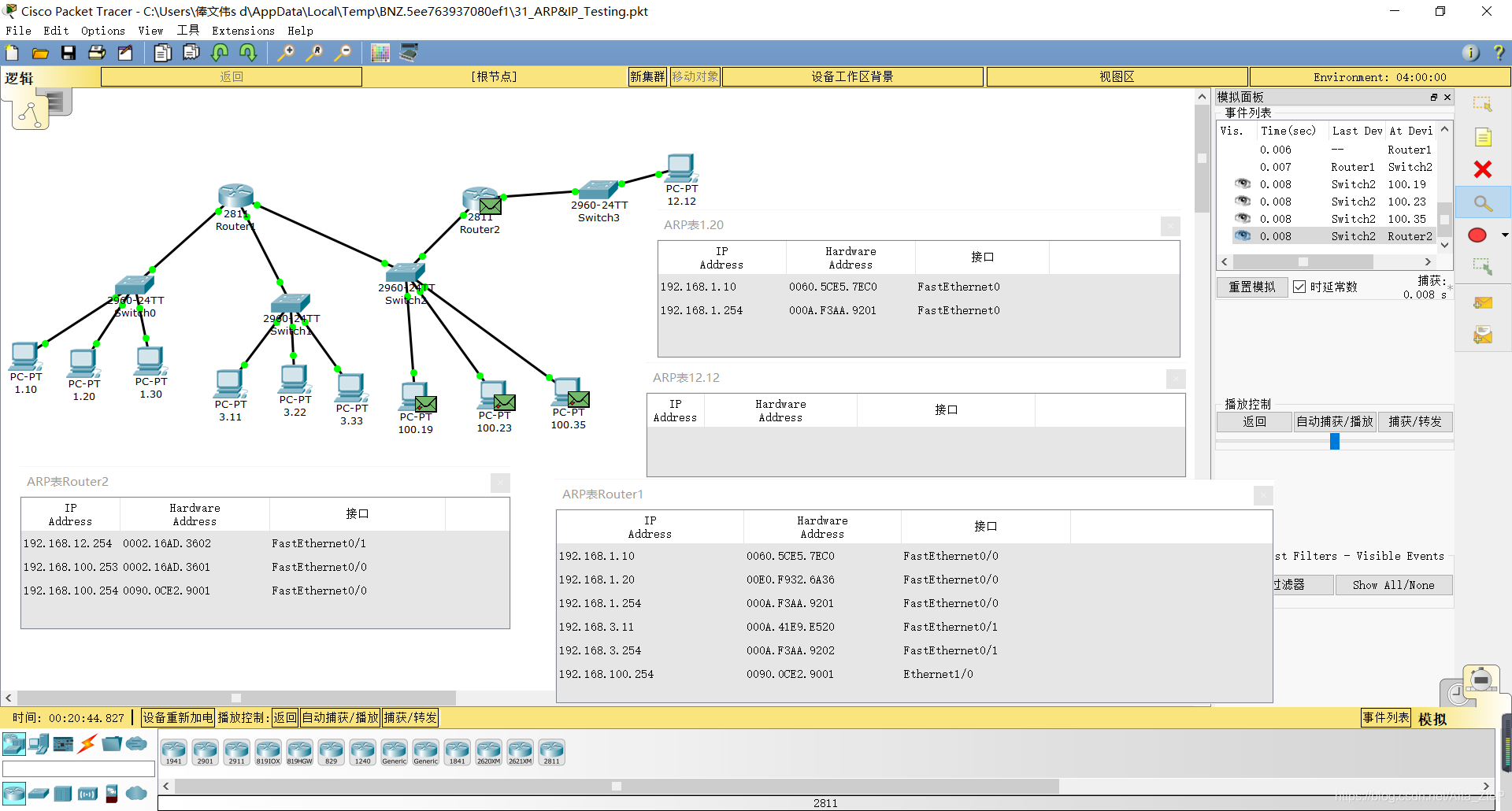
Task: Expand the draw shape dropdown arrow
Action: point(1505,235)
